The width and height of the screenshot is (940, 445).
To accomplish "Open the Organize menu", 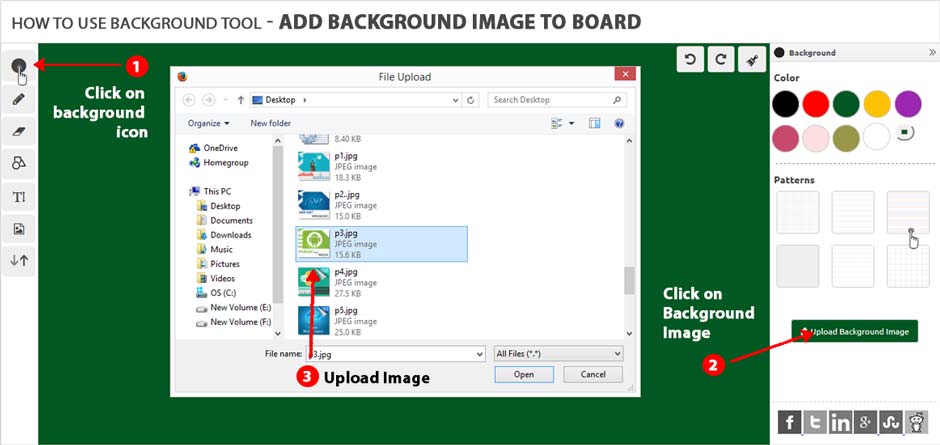I will pyautogui.click(x=208, y=123).
